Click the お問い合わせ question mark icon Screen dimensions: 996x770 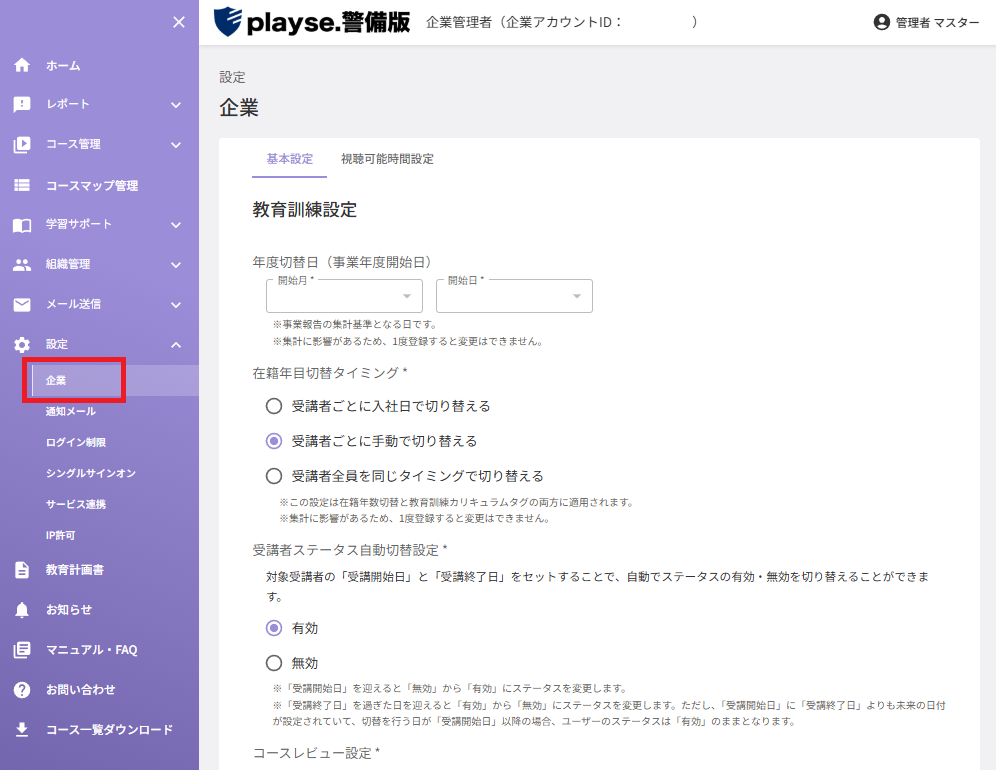(22, 690)
